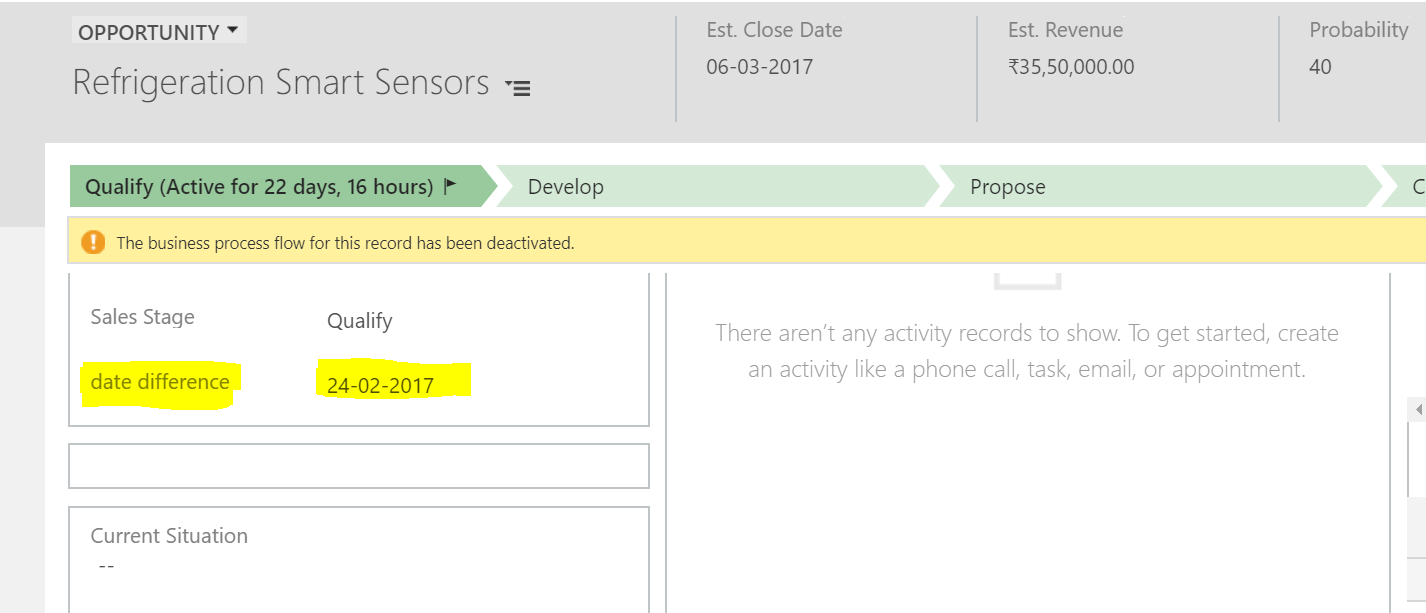Screen dimensions: 1426x613
Task: Click the Current Situation empty value
Action: tap(107, 566)
